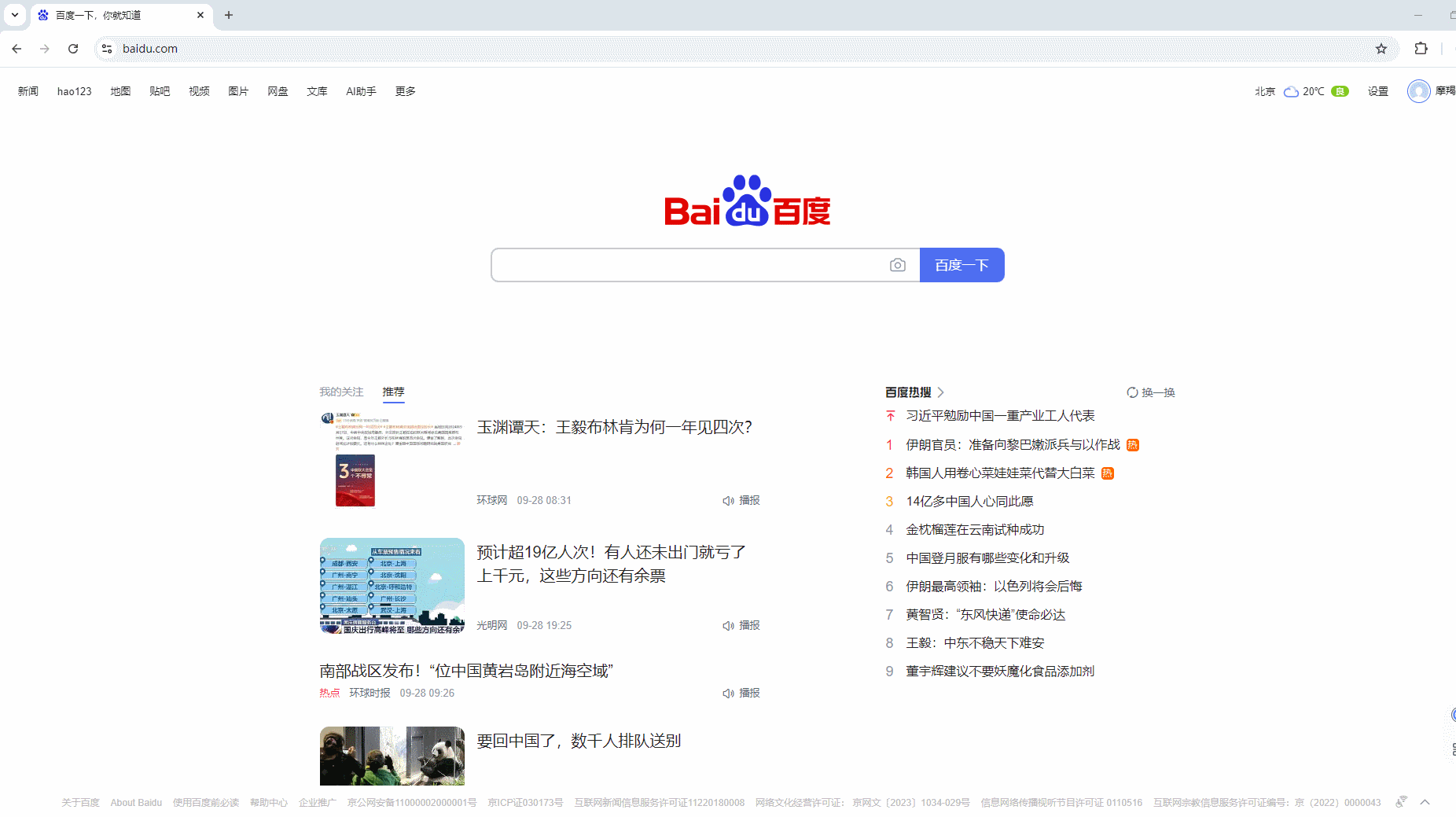Expand 百度热搜 with the chevron arrow
Image resolution: width=1456 pixels, height=817 pixels.
tap(940, 392)
